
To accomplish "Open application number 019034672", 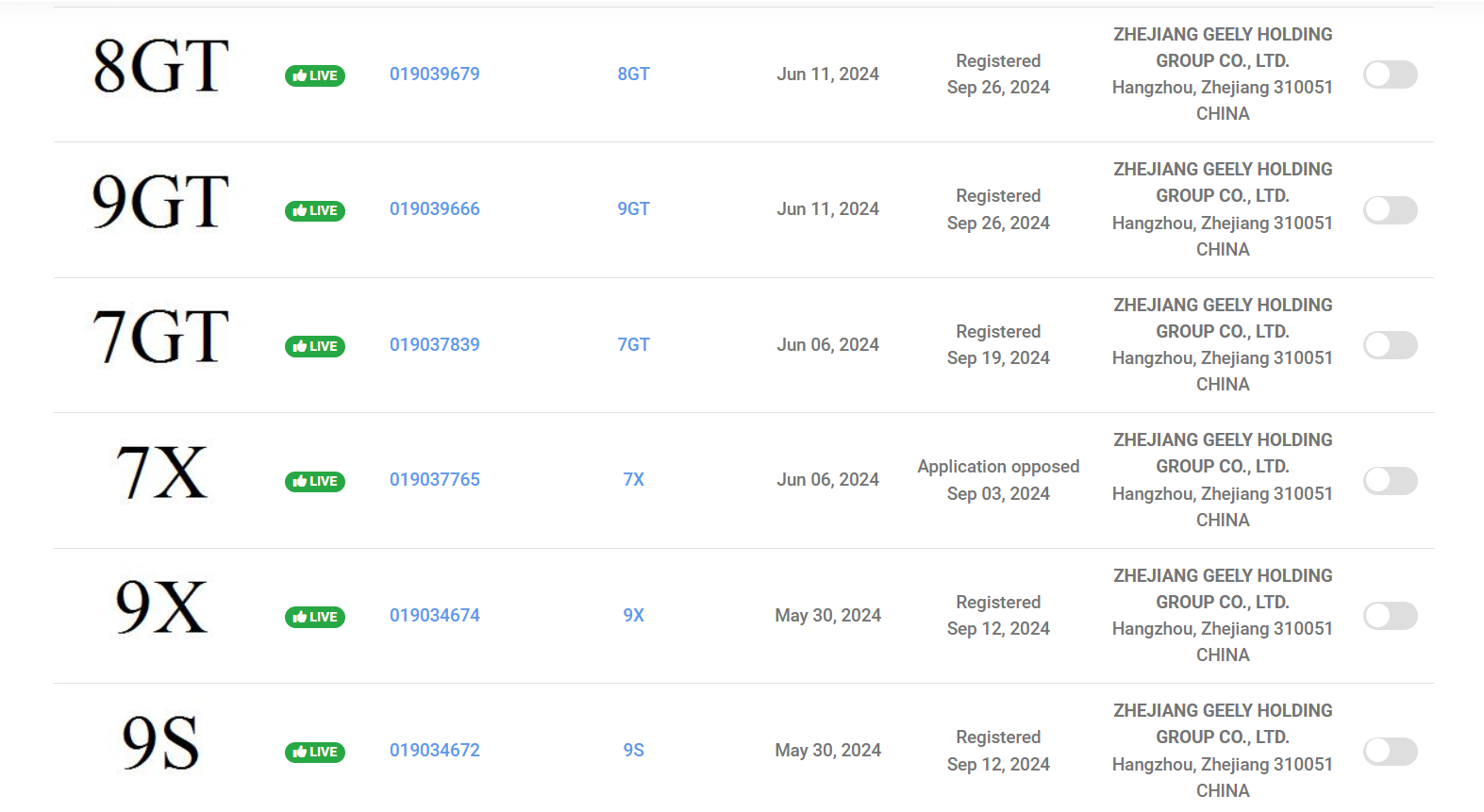I will [x=435, y=750].
